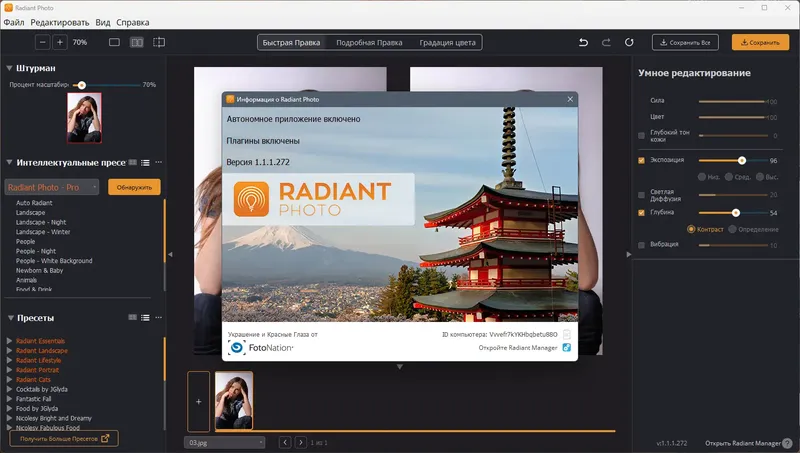Click the Сохранить Все button

(685, 42)
